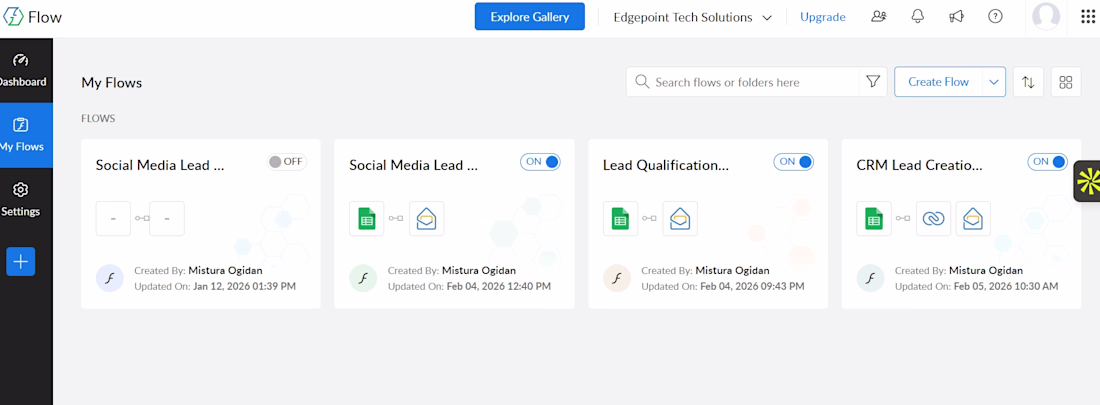Viewport: 1100px width, 405px height.
Task: Open the user community icon in header
Action: coord(879,16)
